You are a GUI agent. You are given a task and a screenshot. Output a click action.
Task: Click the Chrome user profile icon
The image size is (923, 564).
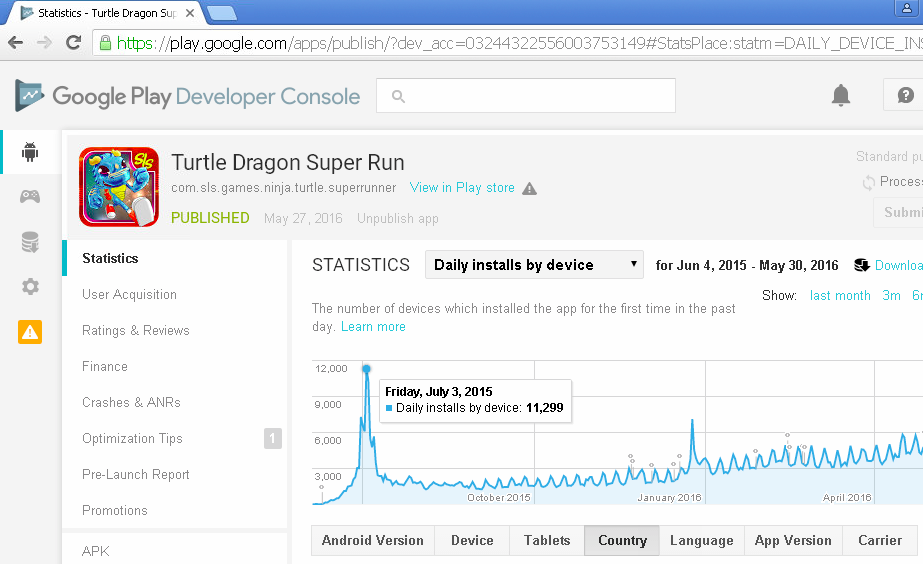(x=907, y=8)
